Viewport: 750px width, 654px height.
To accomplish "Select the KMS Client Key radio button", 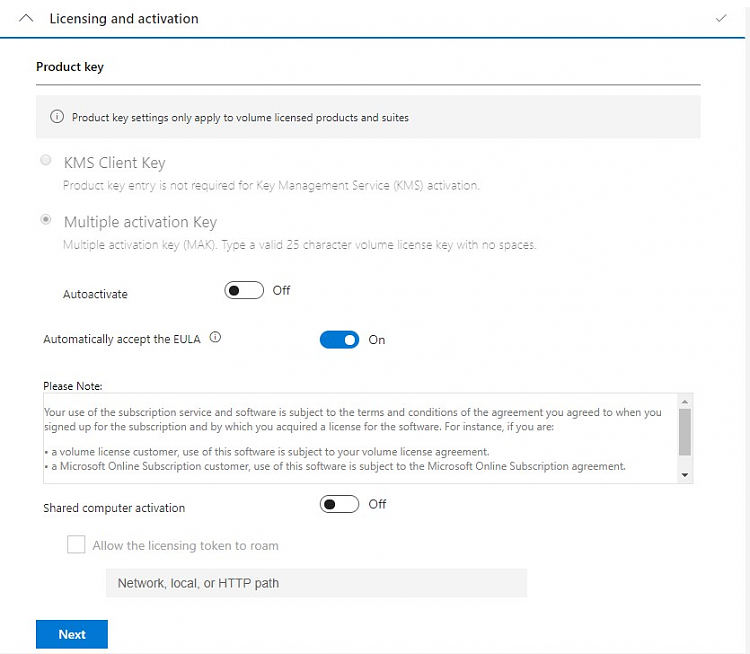I will pyautogui.click(x=46, y=160).
